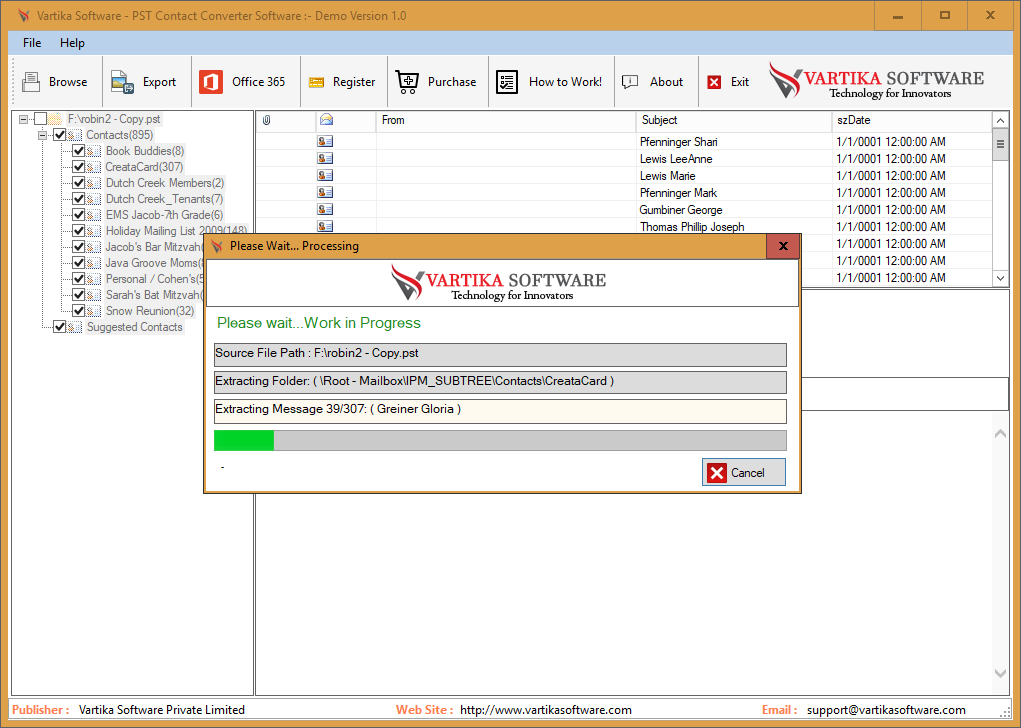Click the How to Work checklist icon

pyautogui.click(x=507, y=82)
